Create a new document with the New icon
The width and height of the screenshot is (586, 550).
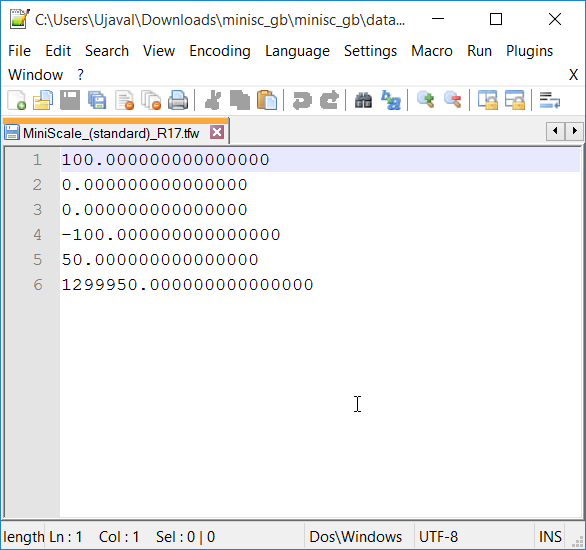click(x=17, y=101)
